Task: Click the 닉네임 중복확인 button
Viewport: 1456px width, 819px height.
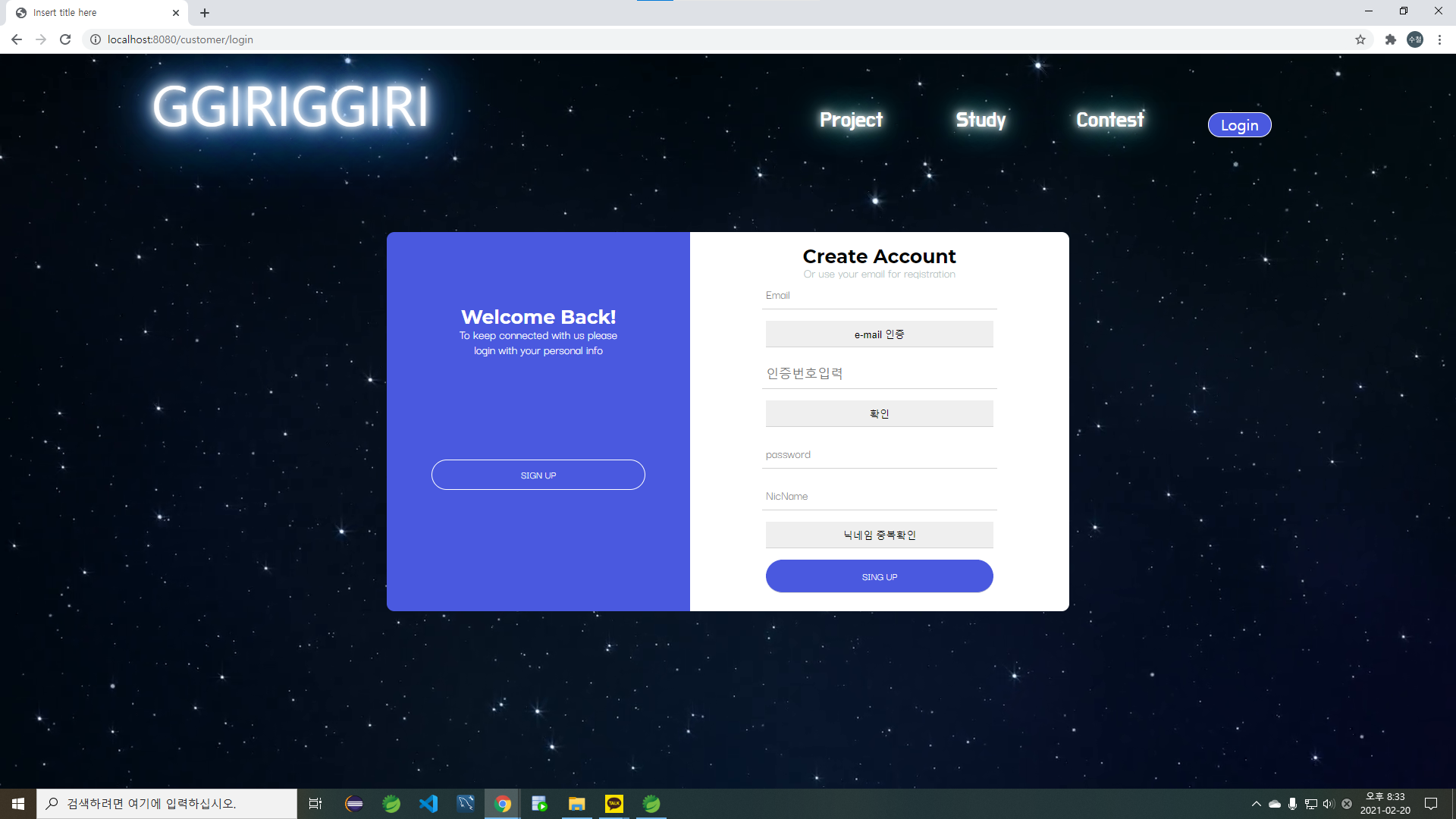Action: click(880, 535)
